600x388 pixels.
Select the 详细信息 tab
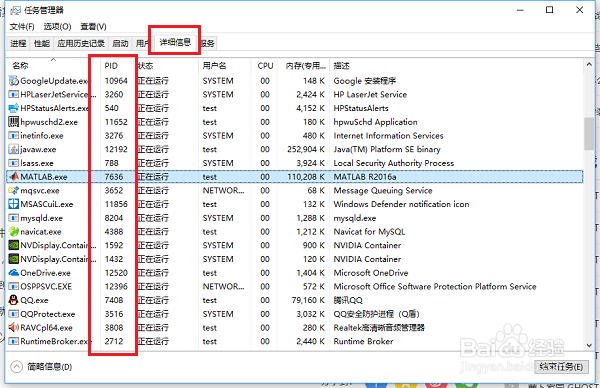tap(175, 42)
